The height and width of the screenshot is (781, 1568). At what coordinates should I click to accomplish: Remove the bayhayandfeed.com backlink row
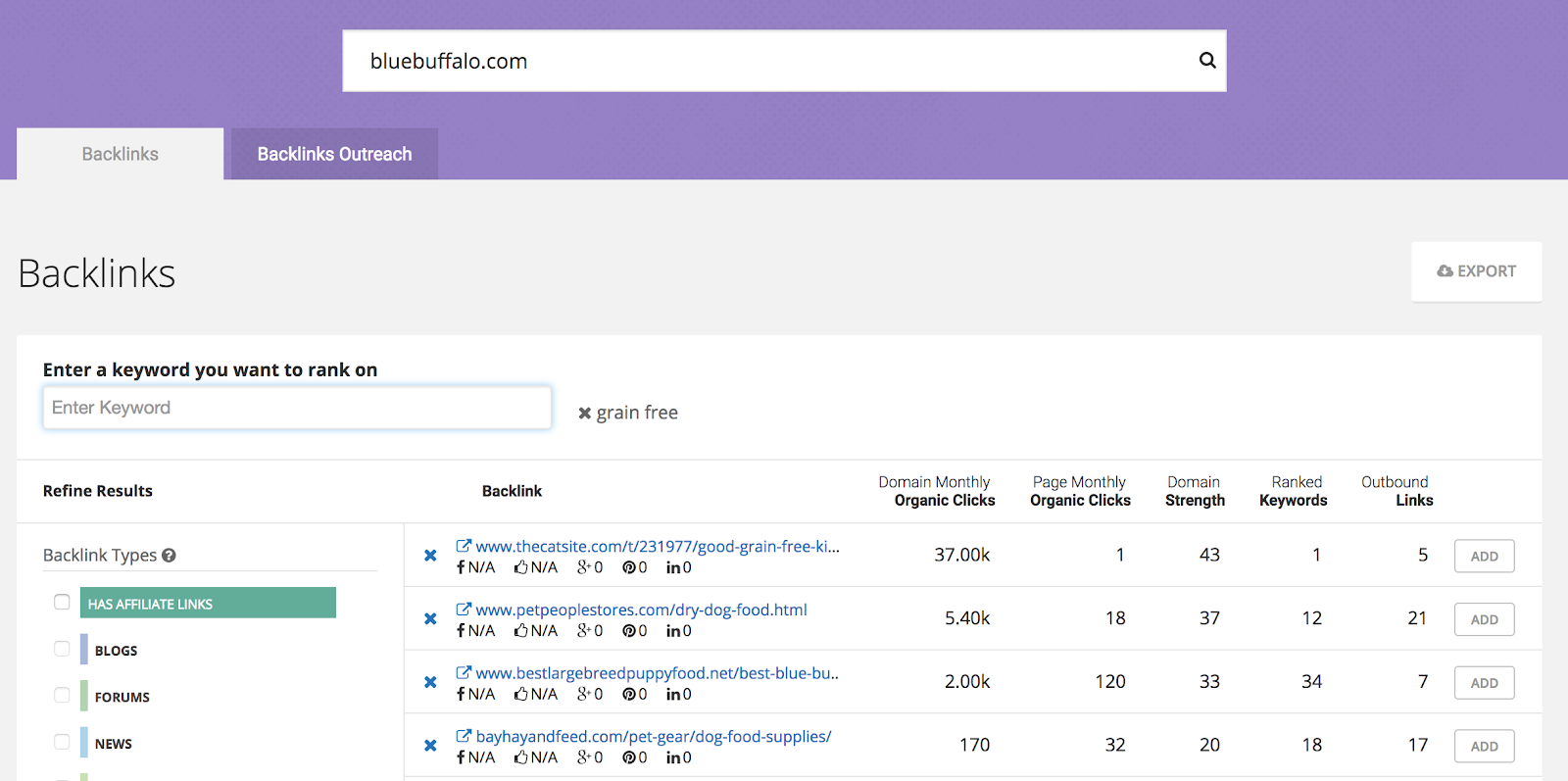tap(430, 746)
